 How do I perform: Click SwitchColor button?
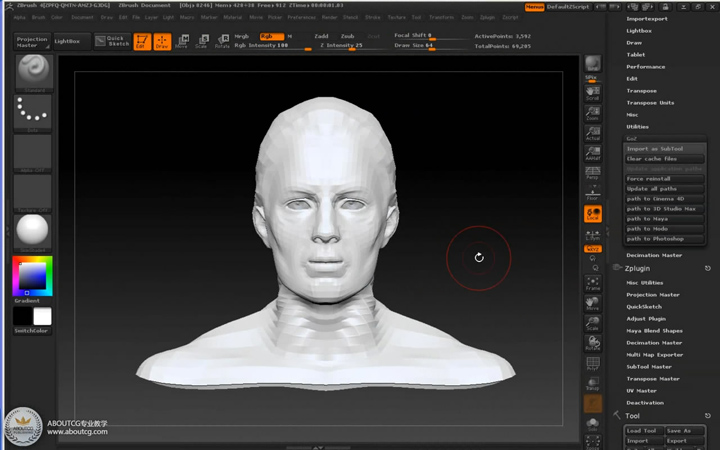coord(31,331)
